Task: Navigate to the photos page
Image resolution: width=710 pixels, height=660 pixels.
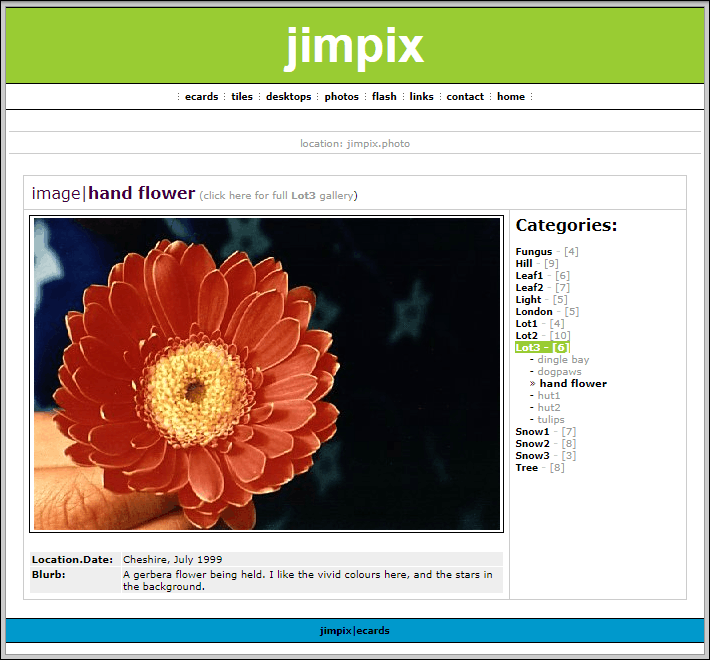Action: click(x=341, y=97)
